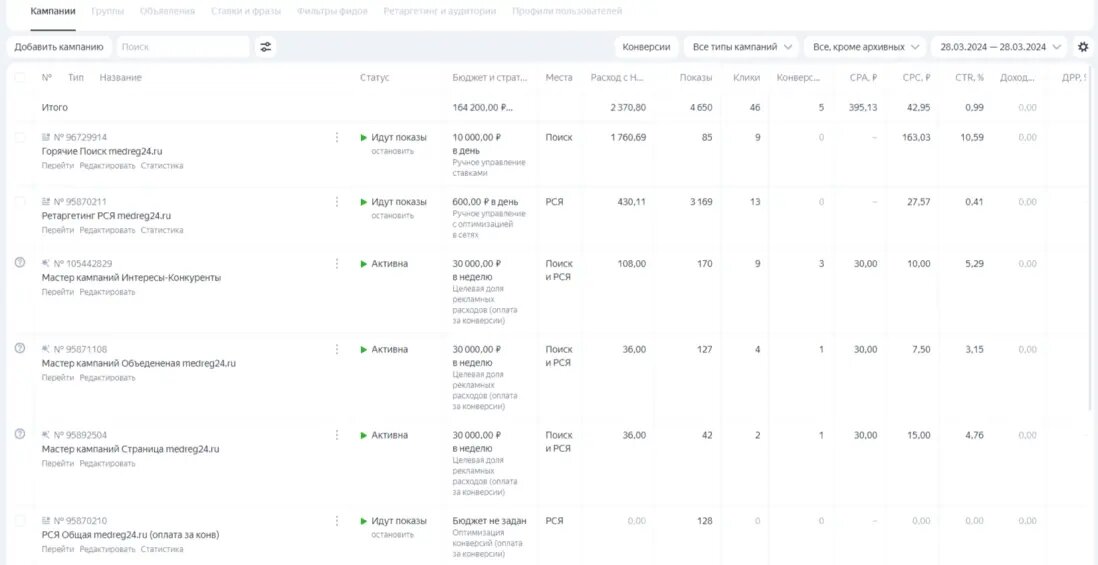Tick the select-all campaigns checkbox in header
The height and width of the screenshot is (565, 1098).
pos(20,78)
